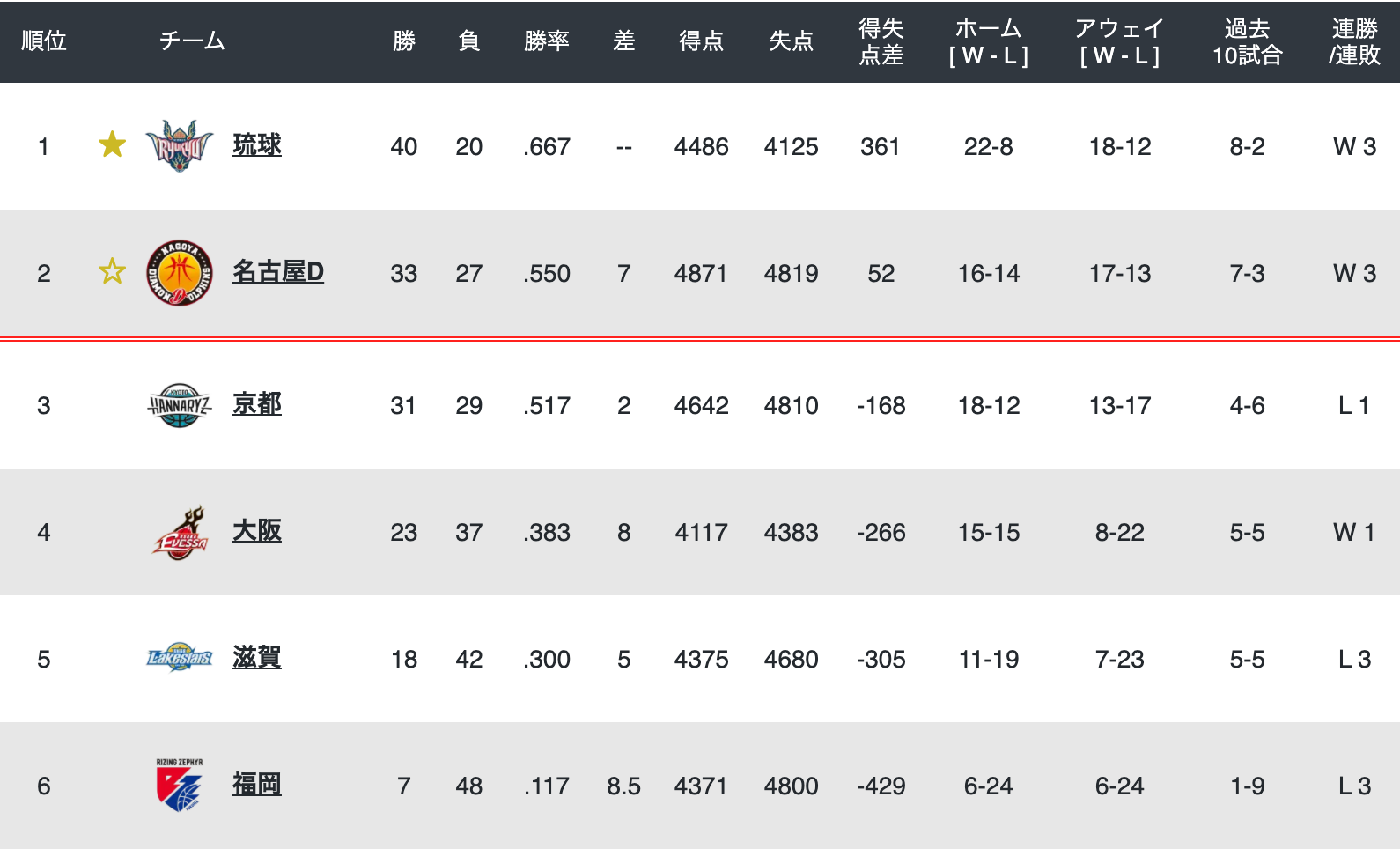Click the Rizing Zephyr Fukuoka logo

[x=180, y=785]
